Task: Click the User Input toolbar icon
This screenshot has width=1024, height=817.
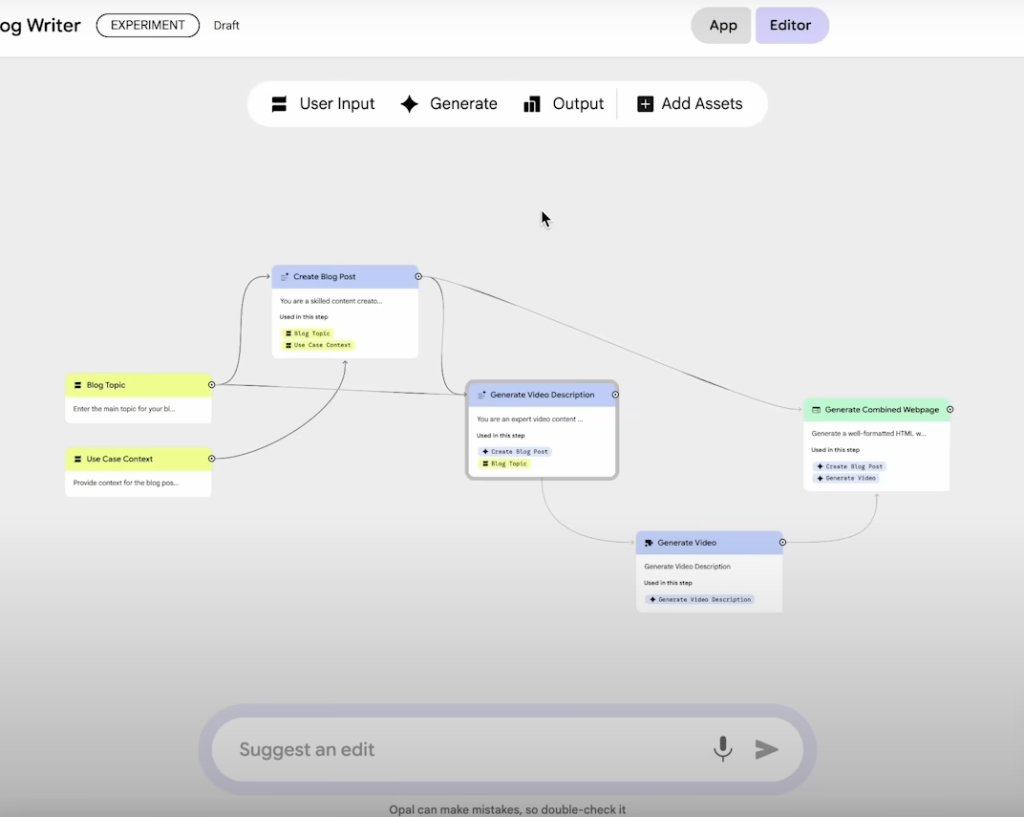Action: (x=279, y=104)
